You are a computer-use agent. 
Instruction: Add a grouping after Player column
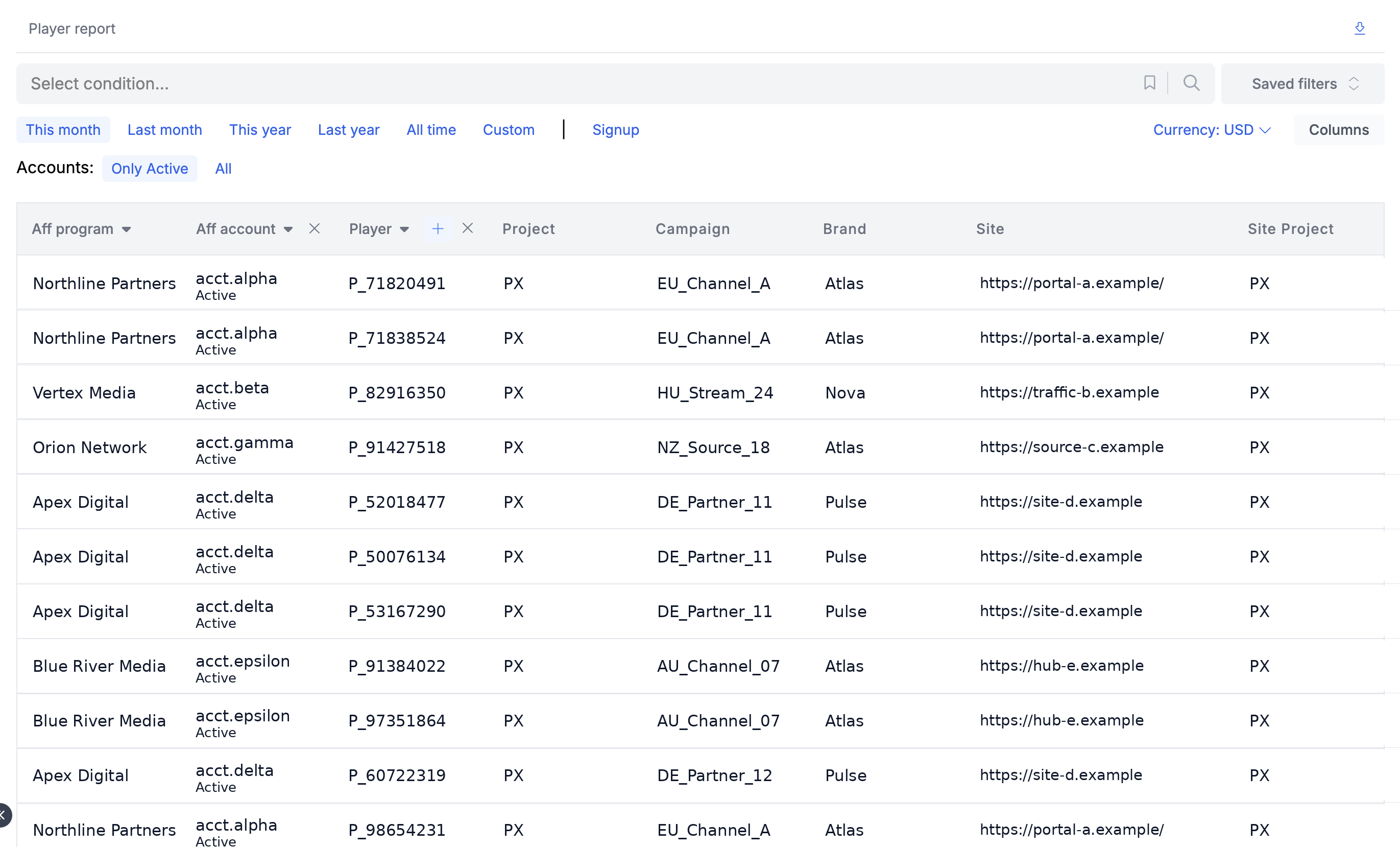[x=438, y=228]
